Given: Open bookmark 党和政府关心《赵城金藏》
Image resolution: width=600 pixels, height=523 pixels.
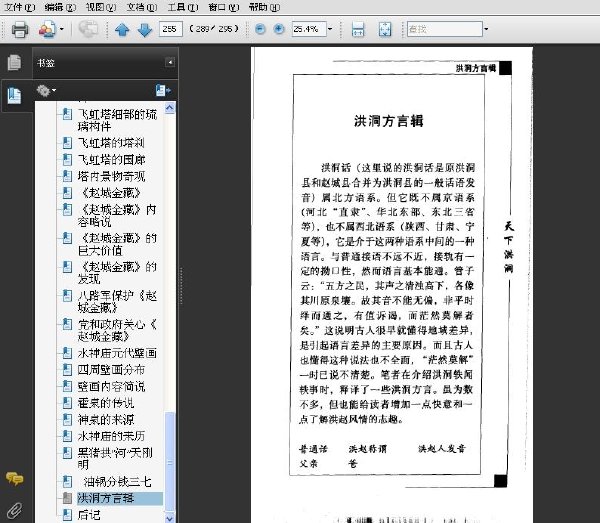Looking at the screenshot, I should [117, 330].
